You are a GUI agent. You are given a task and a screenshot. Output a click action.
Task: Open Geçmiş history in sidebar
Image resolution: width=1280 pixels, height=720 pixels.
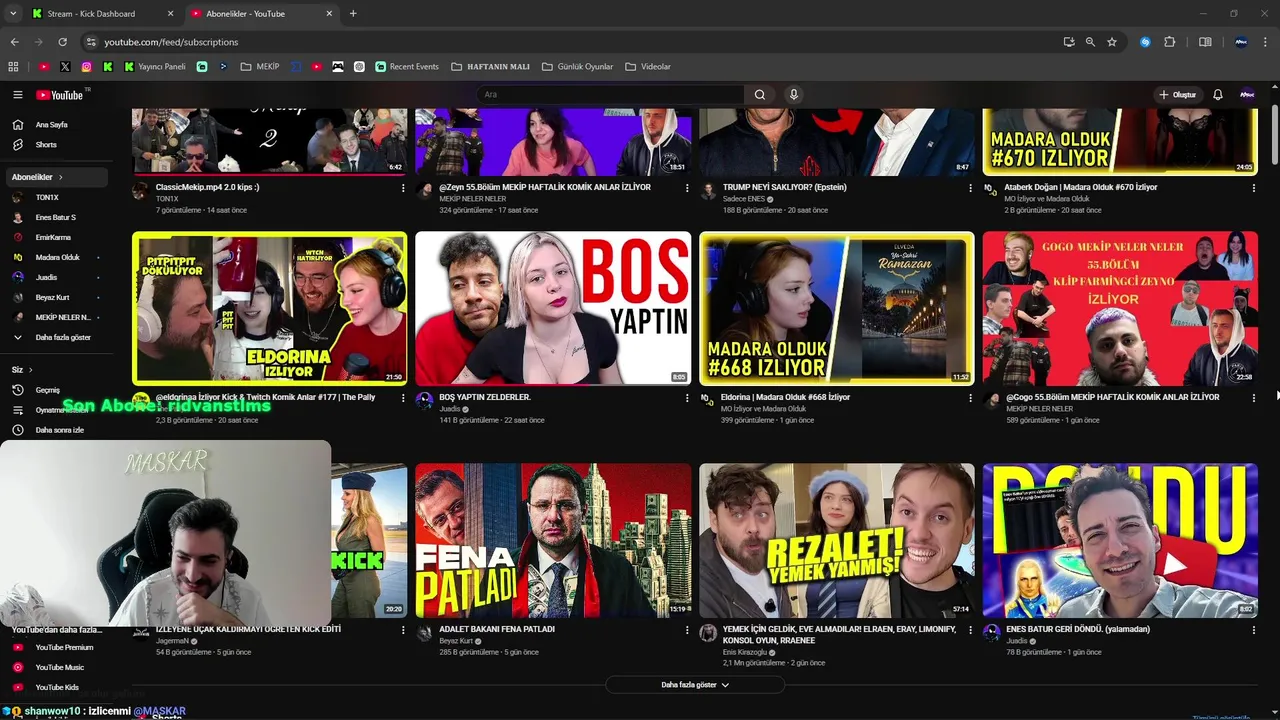coord(48,390)
